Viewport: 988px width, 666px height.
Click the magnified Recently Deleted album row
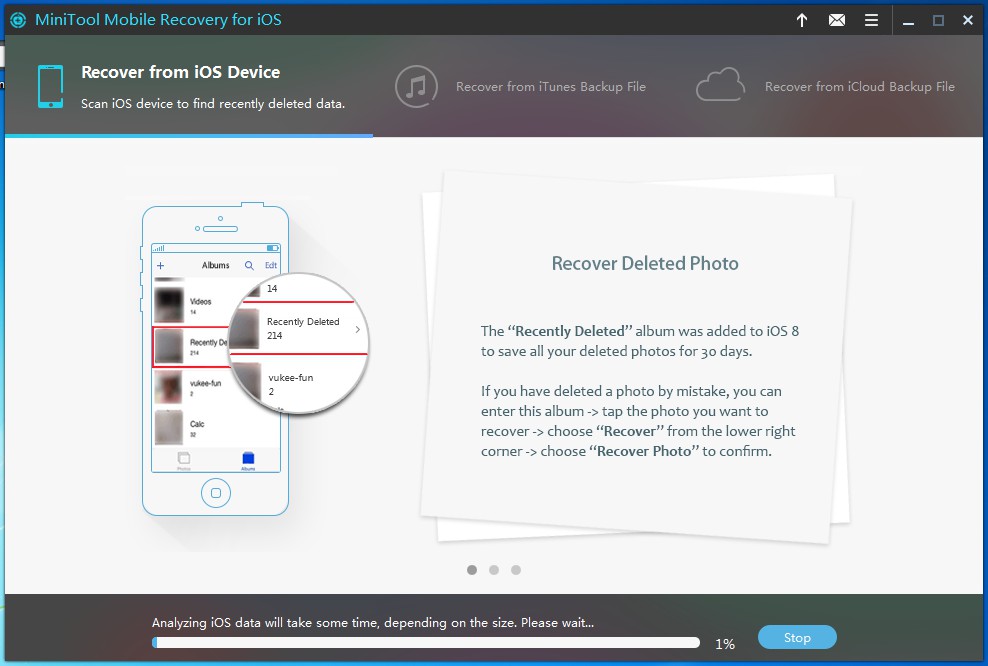tap(298, 328)
